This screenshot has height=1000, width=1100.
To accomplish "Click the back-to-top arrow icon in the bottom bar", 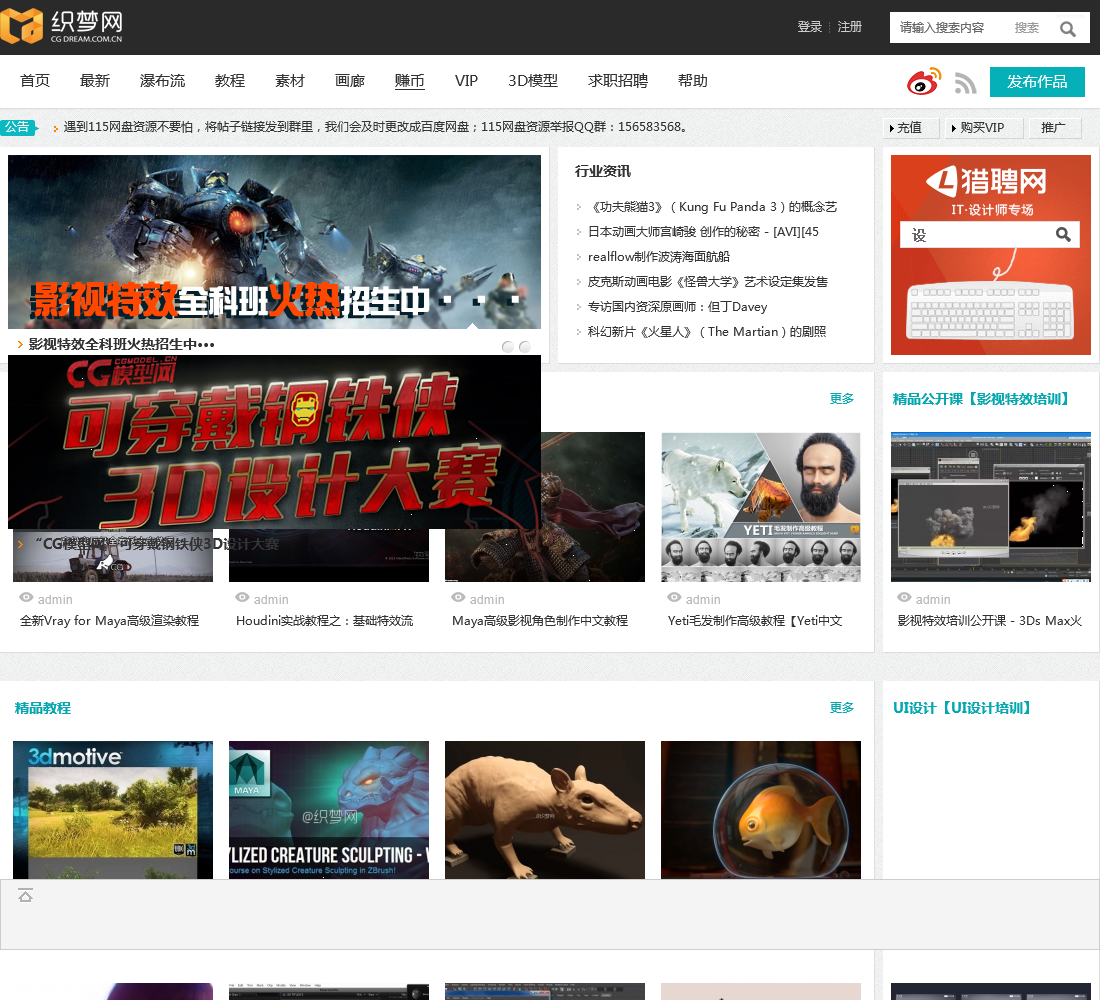I will click(x=25, y=895).
